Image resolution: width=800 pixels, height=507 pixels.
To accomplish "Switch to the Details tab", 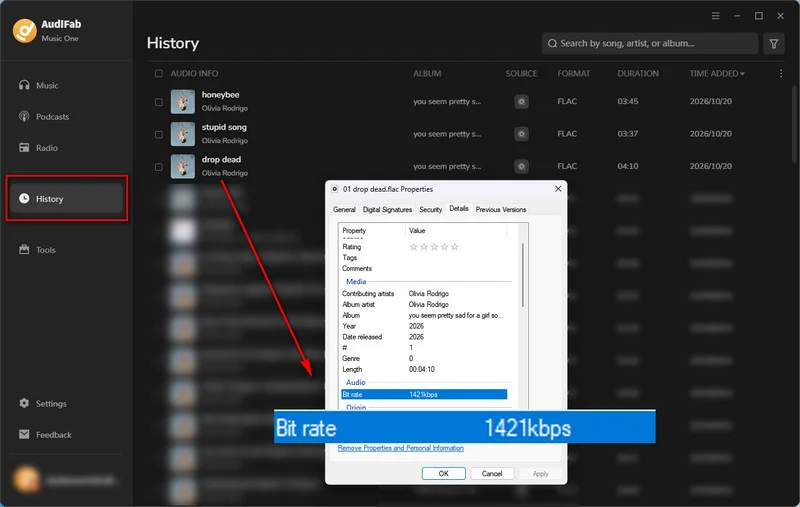I will point(459,209).
